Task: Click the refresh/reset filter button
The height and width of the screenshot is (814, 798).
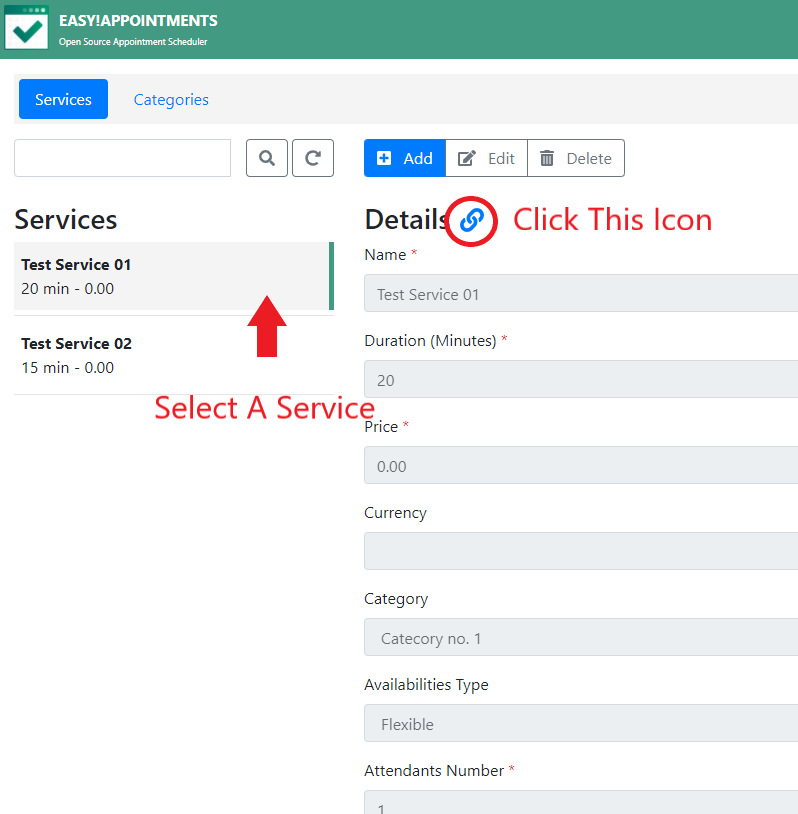Action: click(x=313, y=158)
